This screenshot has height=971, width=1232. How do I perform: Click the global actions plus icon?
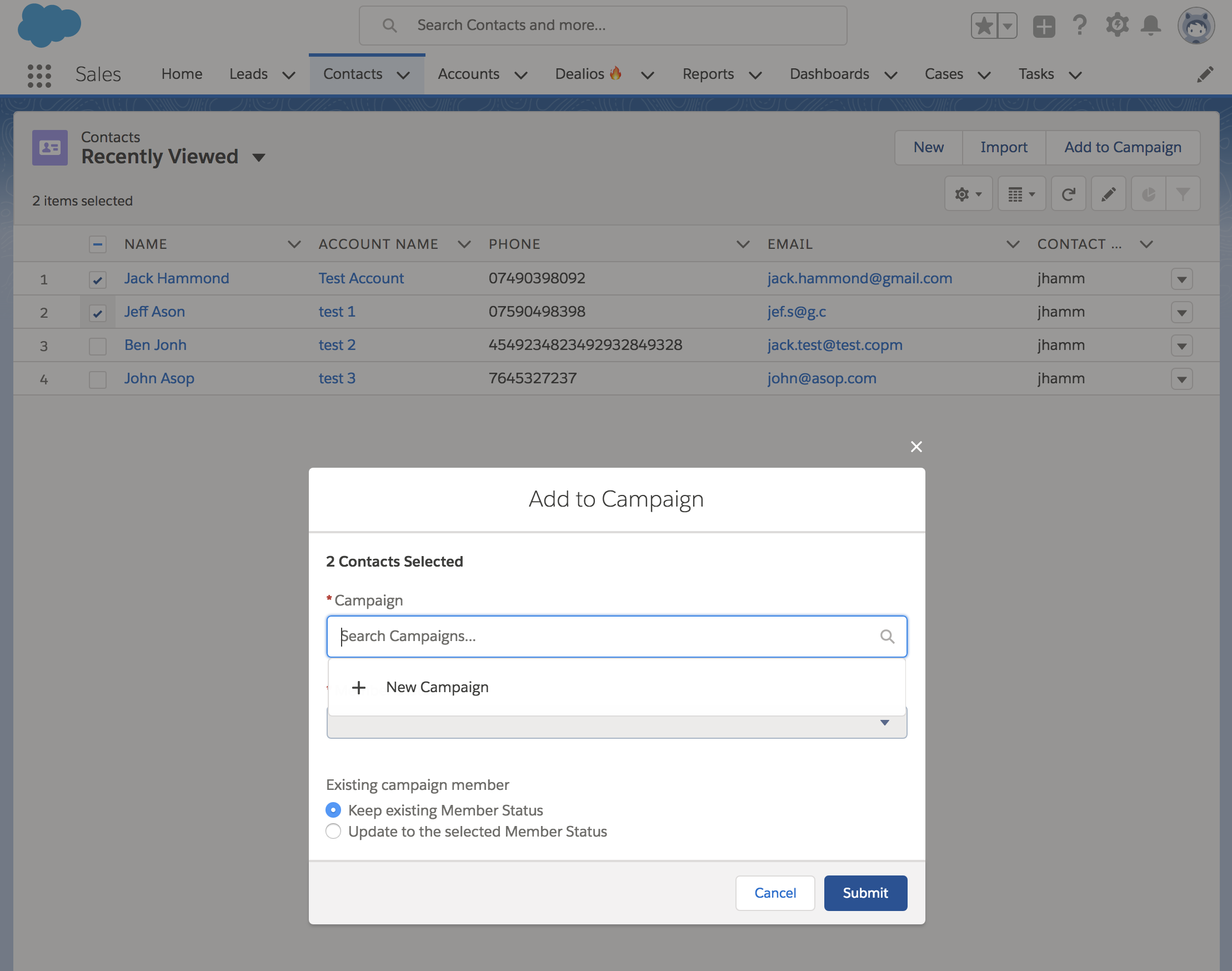coord(1043,26)
